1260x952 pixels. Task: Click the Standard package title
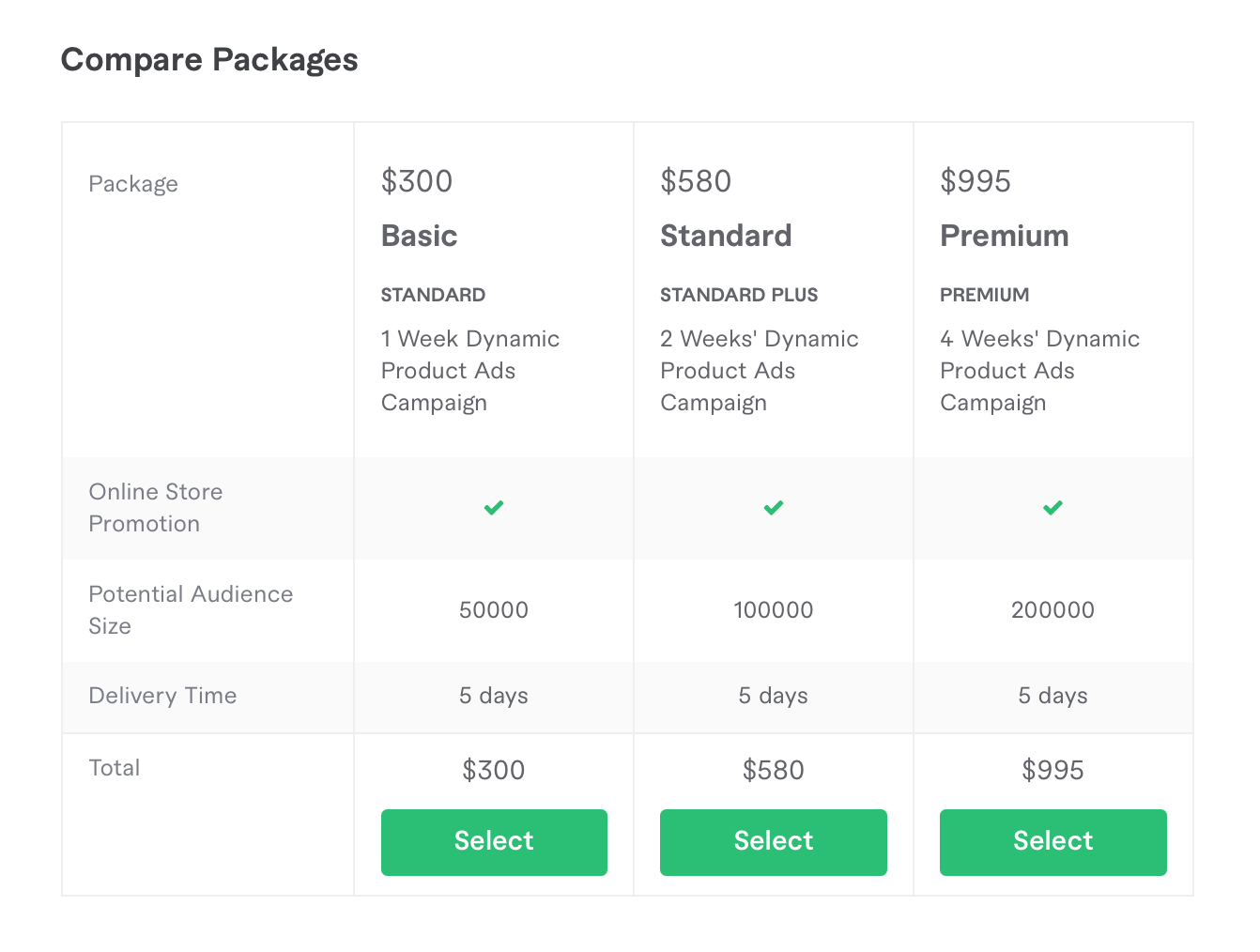726,236
